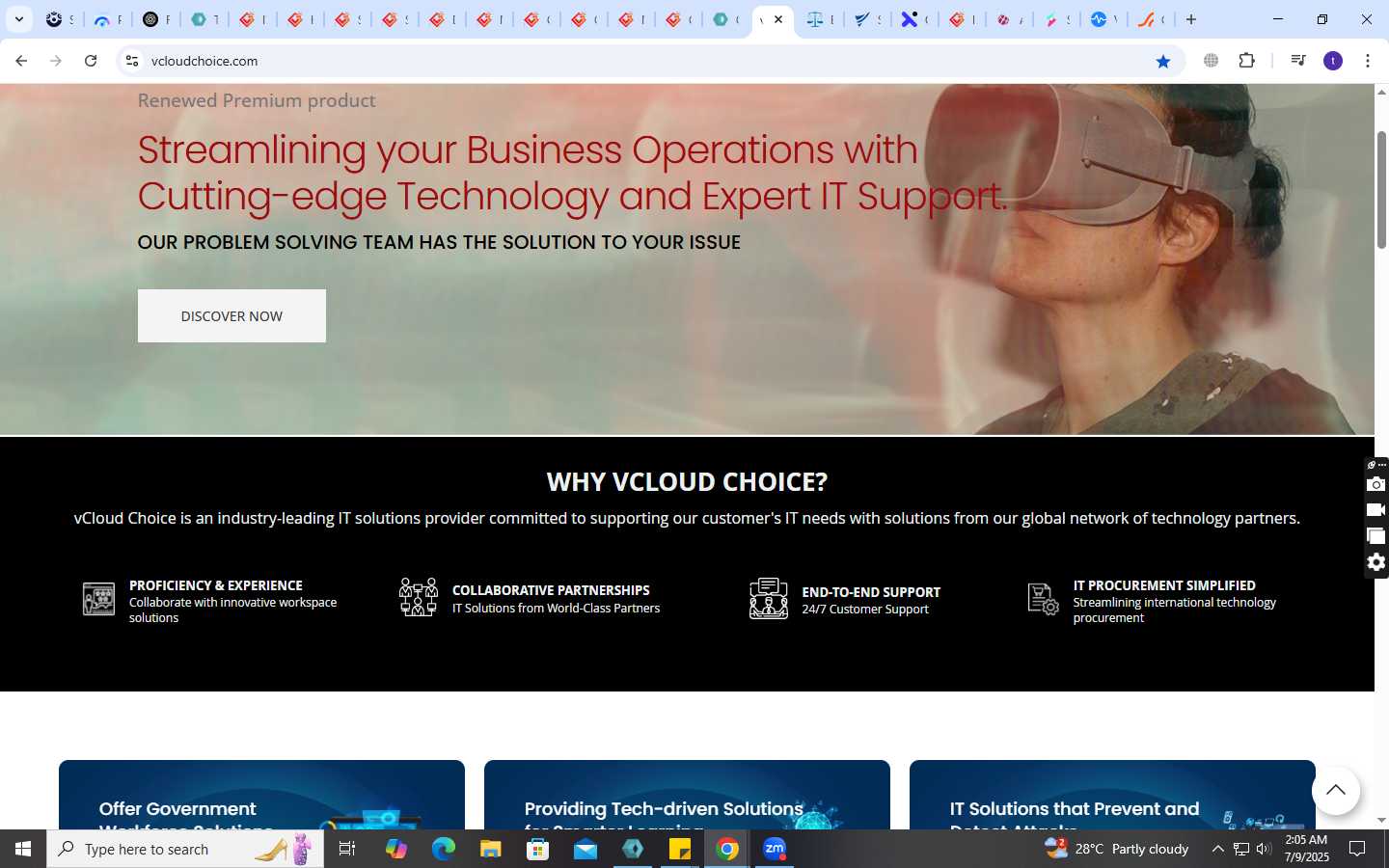Reload the current page
This screenshot has height=868, width=1389.
[x=91, y=61]
